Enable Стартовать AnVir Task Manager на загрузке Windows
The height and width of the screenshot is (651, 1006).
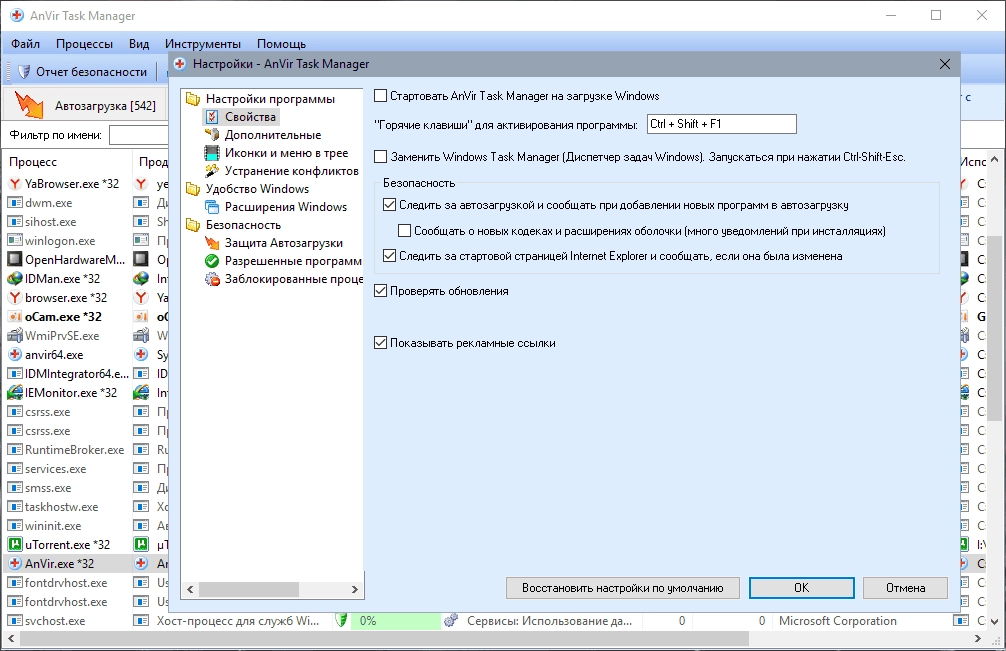coord(380,96)
